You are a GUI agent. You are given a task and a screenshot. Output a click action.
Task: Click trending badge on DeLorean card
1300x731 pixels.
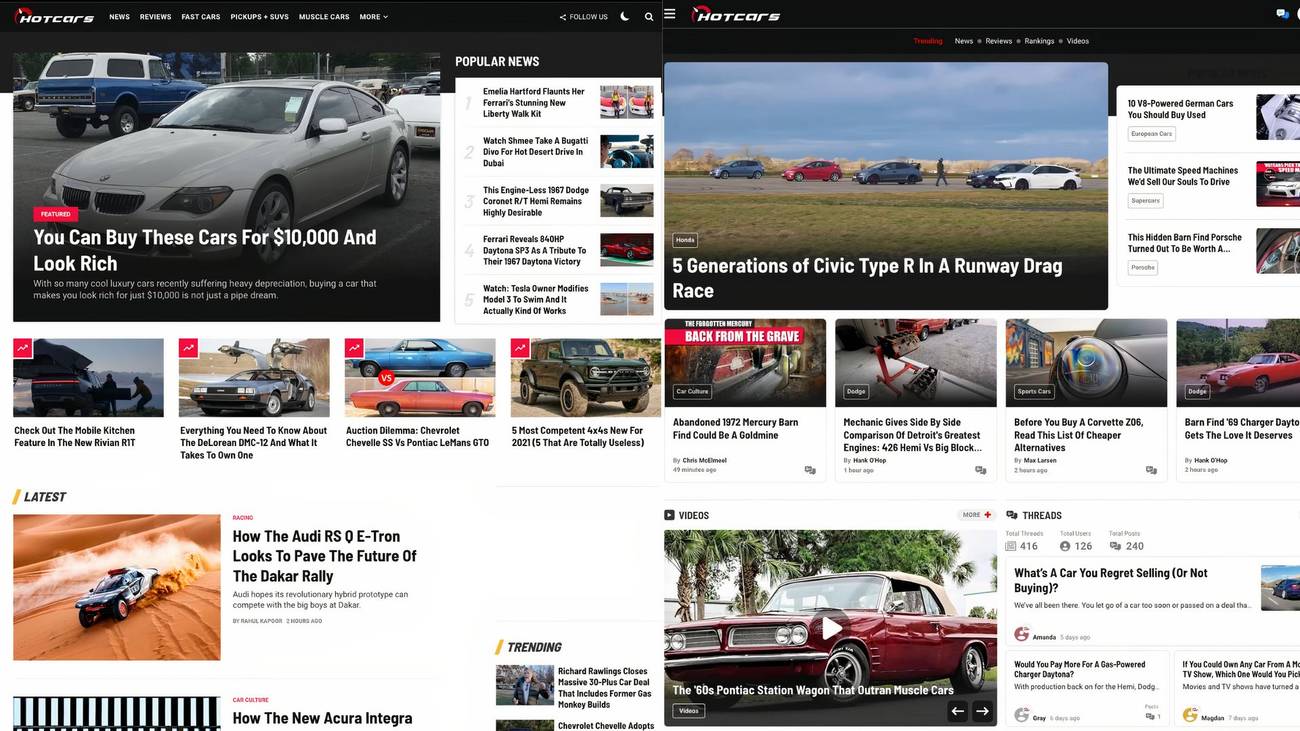point(189,348)
